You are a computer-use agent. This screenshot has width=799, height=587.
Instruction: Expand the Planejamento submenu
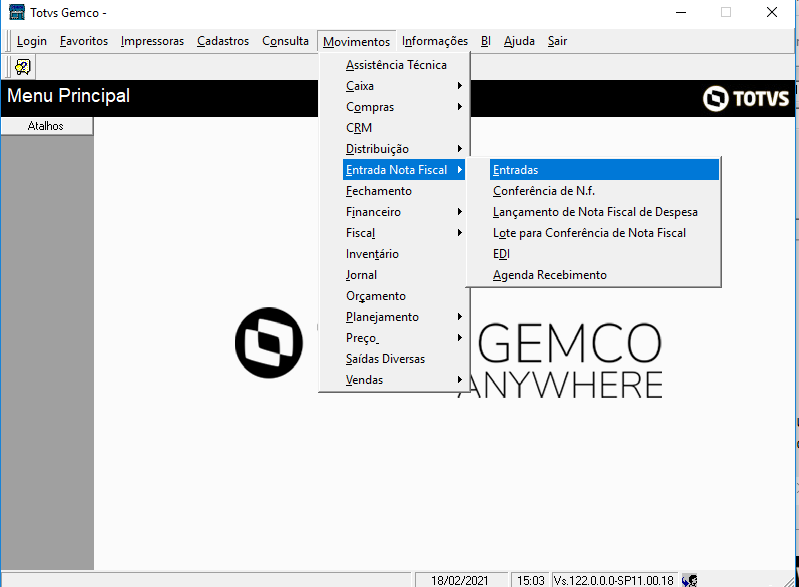pyautogui.click(x=404, y=317)
